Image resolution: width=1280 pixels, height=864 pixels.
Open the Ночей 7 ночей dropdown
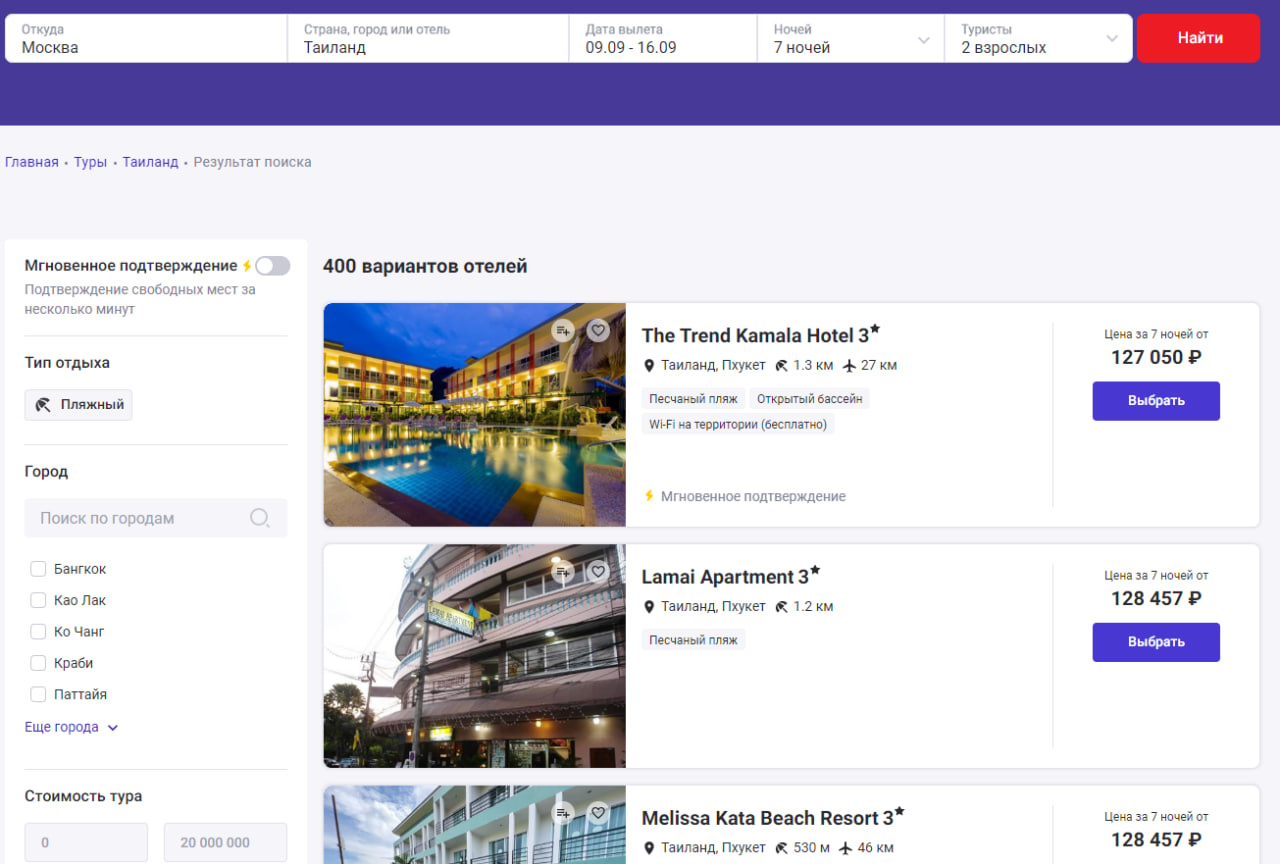851,38
